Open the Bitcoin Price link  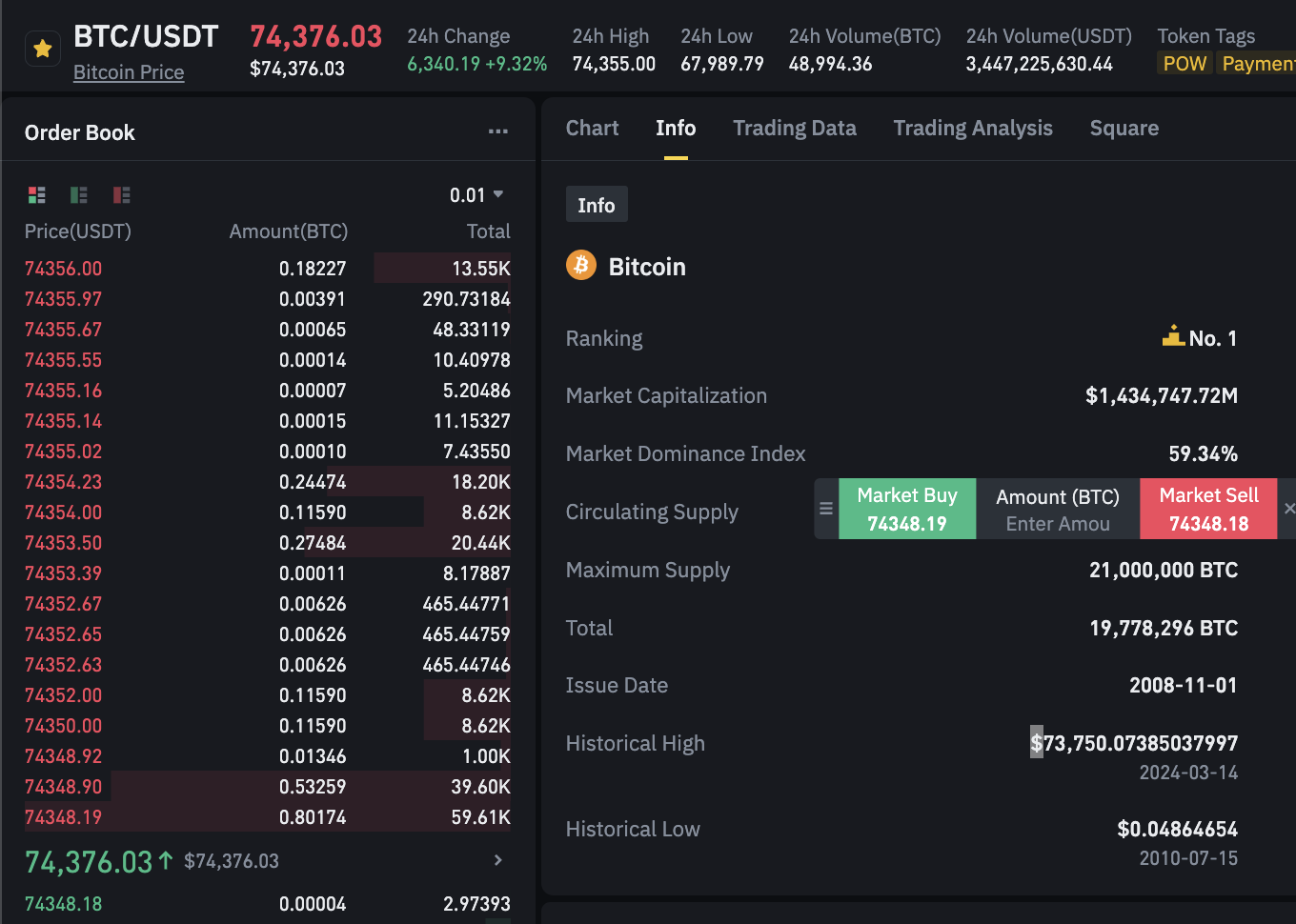click(128, 71)
